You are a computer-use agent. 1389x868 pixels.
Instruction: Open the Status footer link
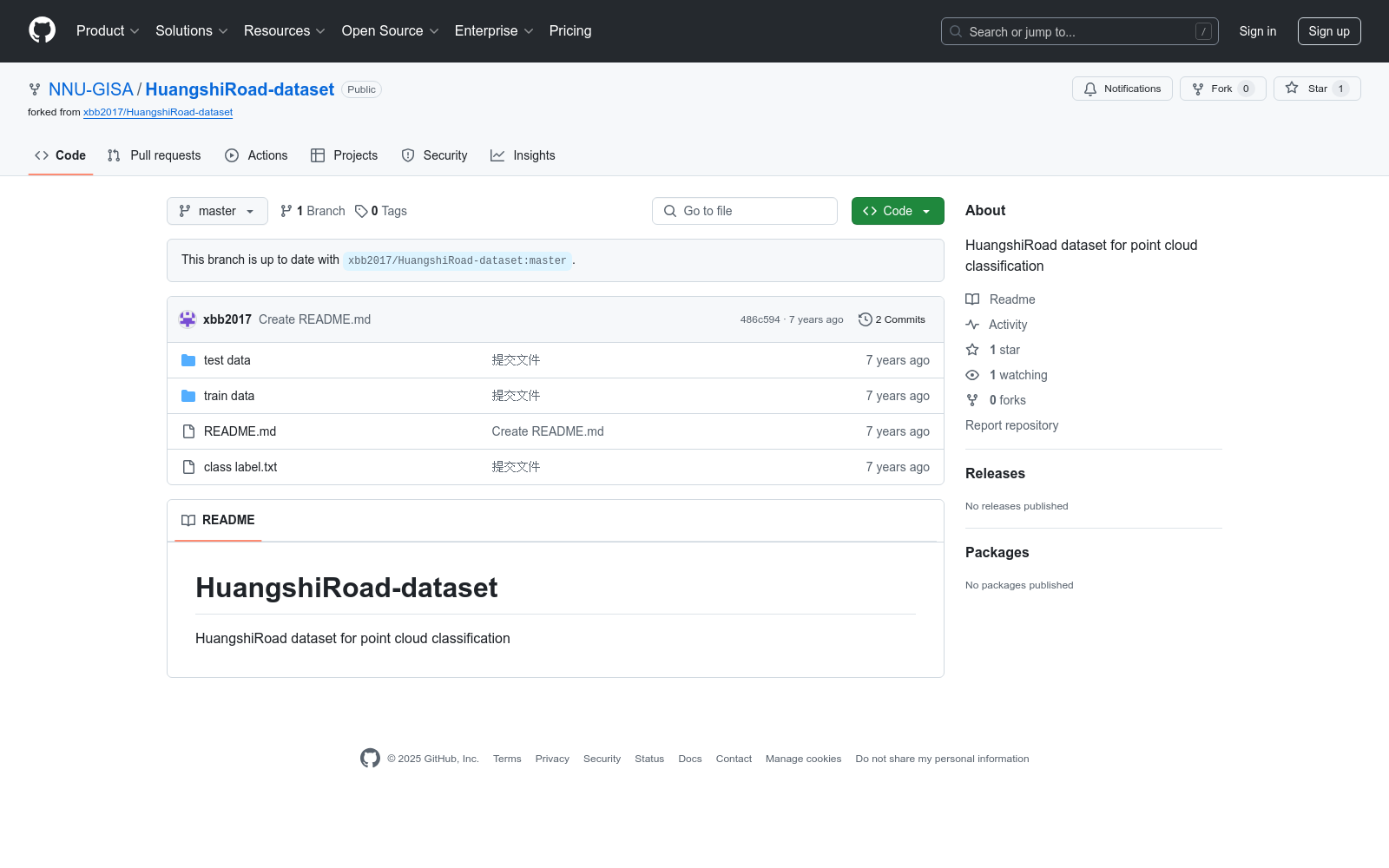pos(649,759)
